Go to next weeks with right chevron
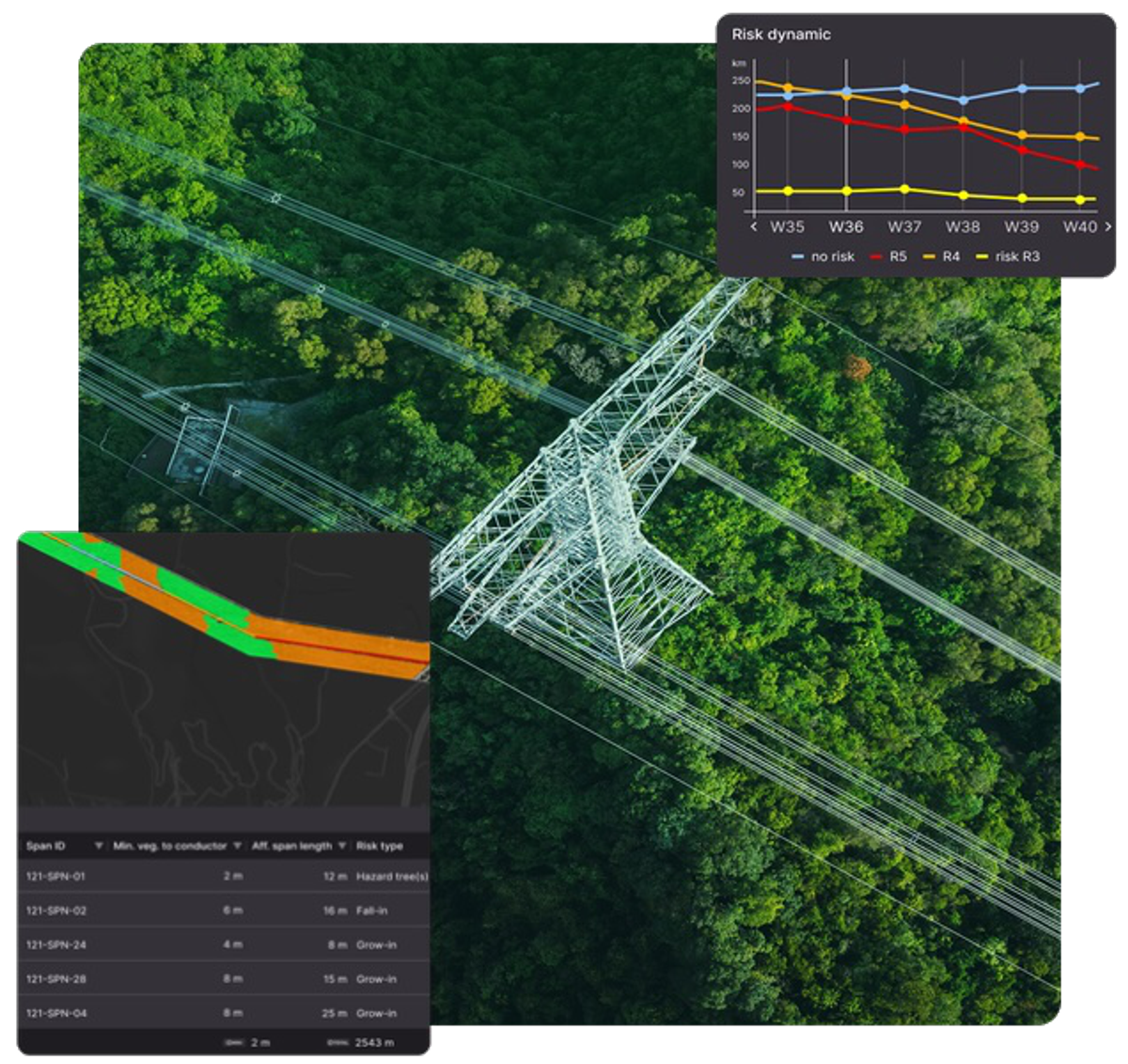Viewport: 1128px width, 1064px height. point(1108,227)
